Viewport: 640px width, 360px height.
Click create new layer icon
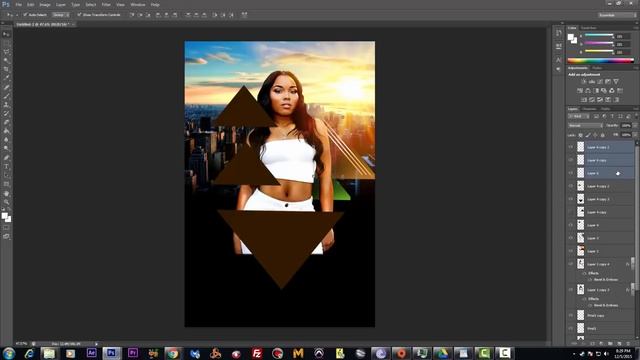pyautogui.click(x=620, y=344)
